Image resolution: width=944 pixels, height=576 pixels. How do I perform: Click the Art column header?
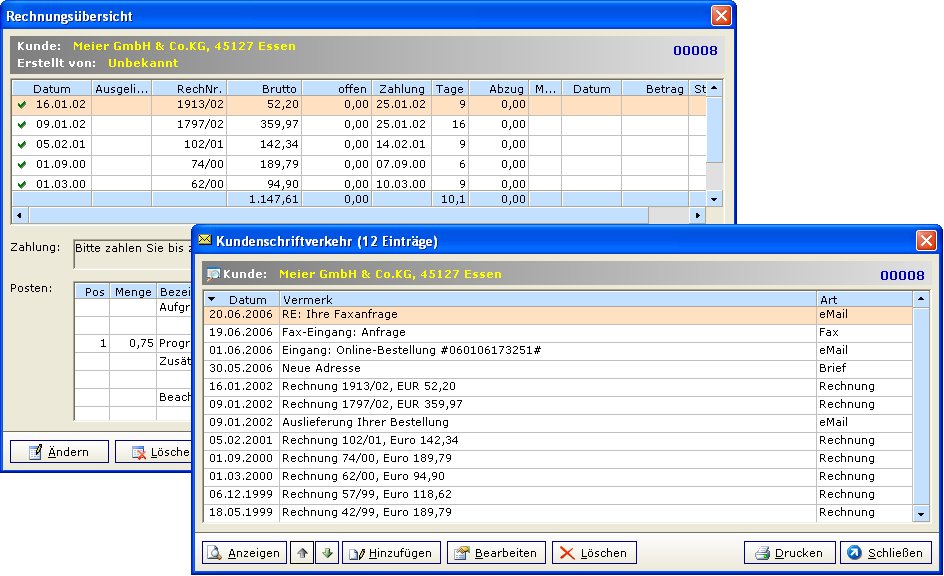point(864,299)
